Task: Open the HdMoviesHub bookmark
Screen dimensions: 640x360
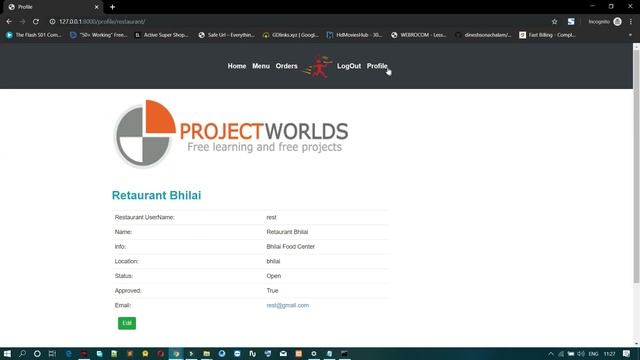Action: (354, 35)
